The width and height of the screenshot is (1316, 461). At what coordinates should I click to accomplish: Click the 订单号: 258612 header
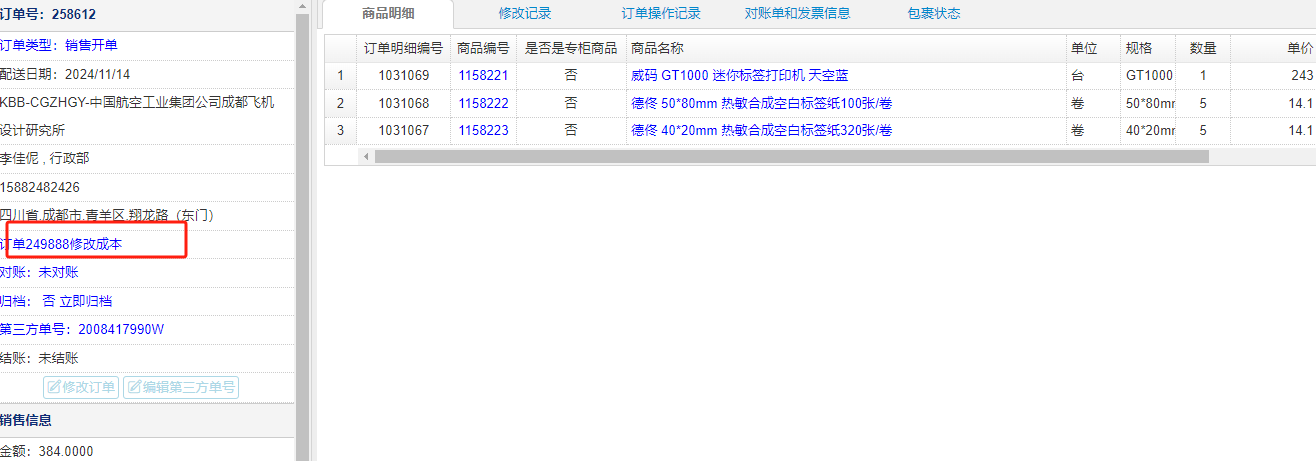pos(48,15)
